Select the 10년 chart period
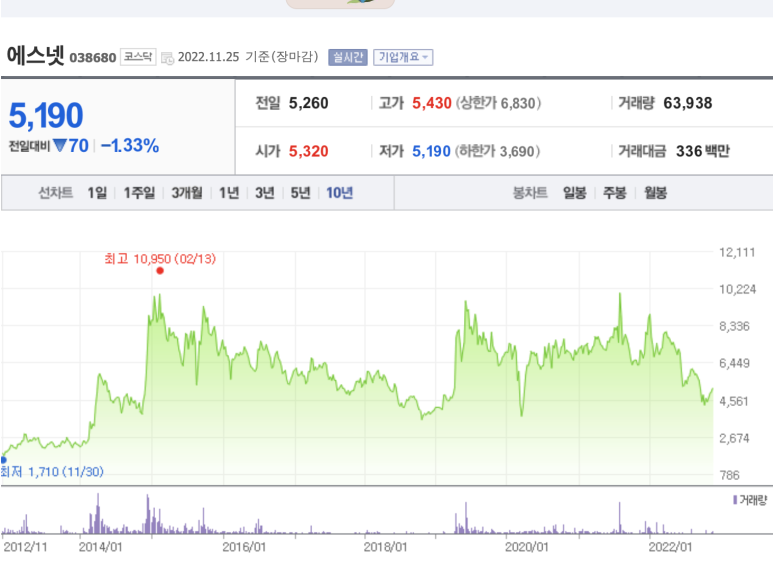 click(x=340, y=193)
